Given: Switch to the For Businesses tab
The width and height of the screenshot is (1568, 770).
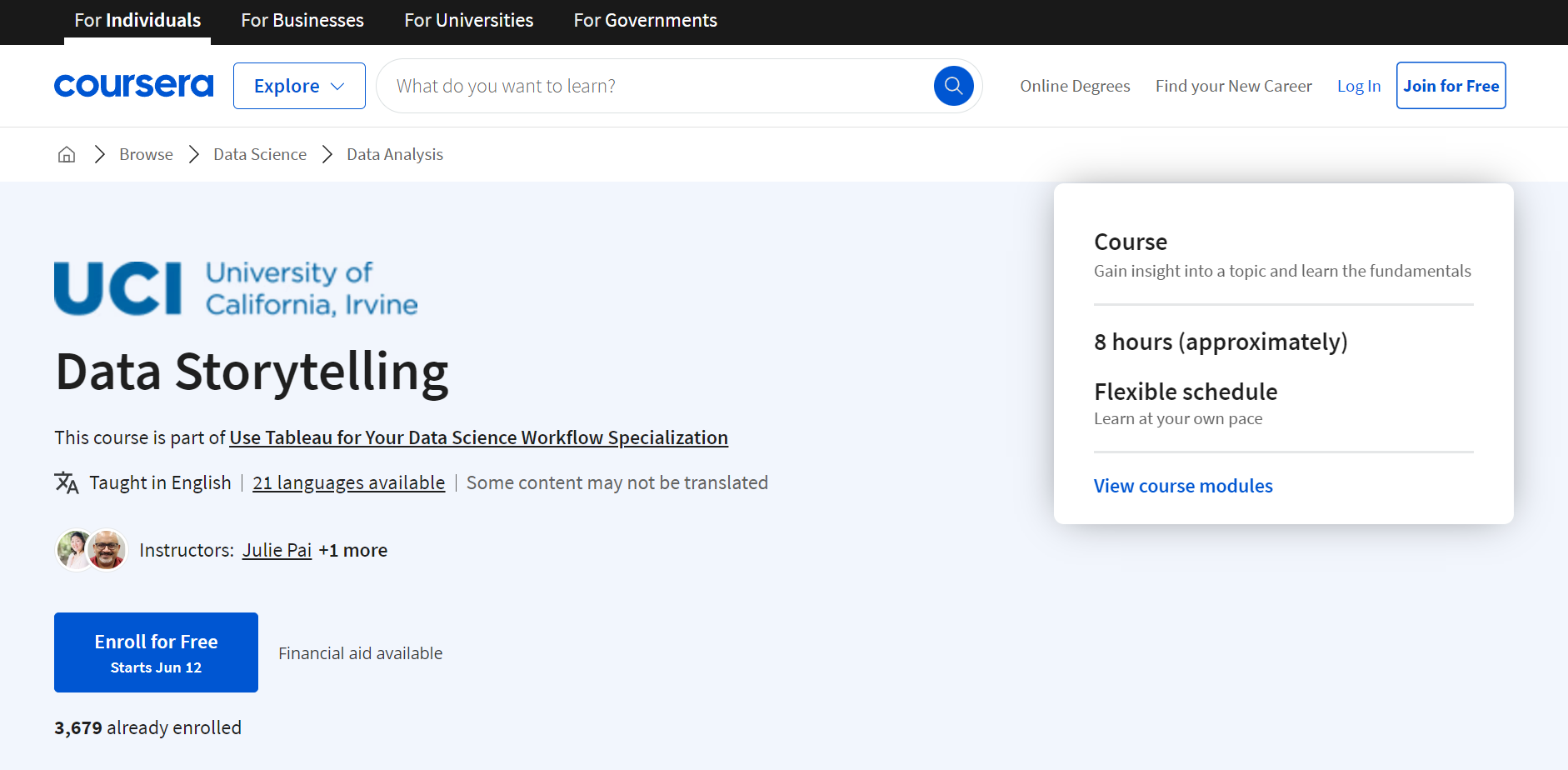Looking at the screenshot, I should 302,21.
